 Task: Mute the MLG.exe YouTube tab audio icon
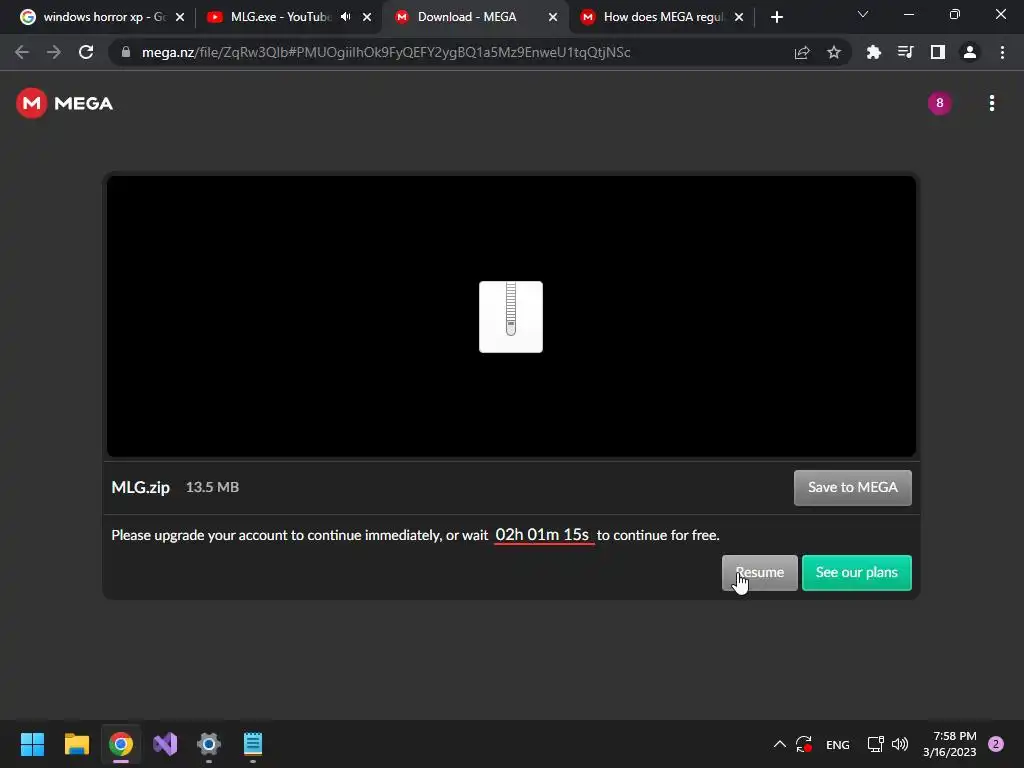(x=345, y=17)
